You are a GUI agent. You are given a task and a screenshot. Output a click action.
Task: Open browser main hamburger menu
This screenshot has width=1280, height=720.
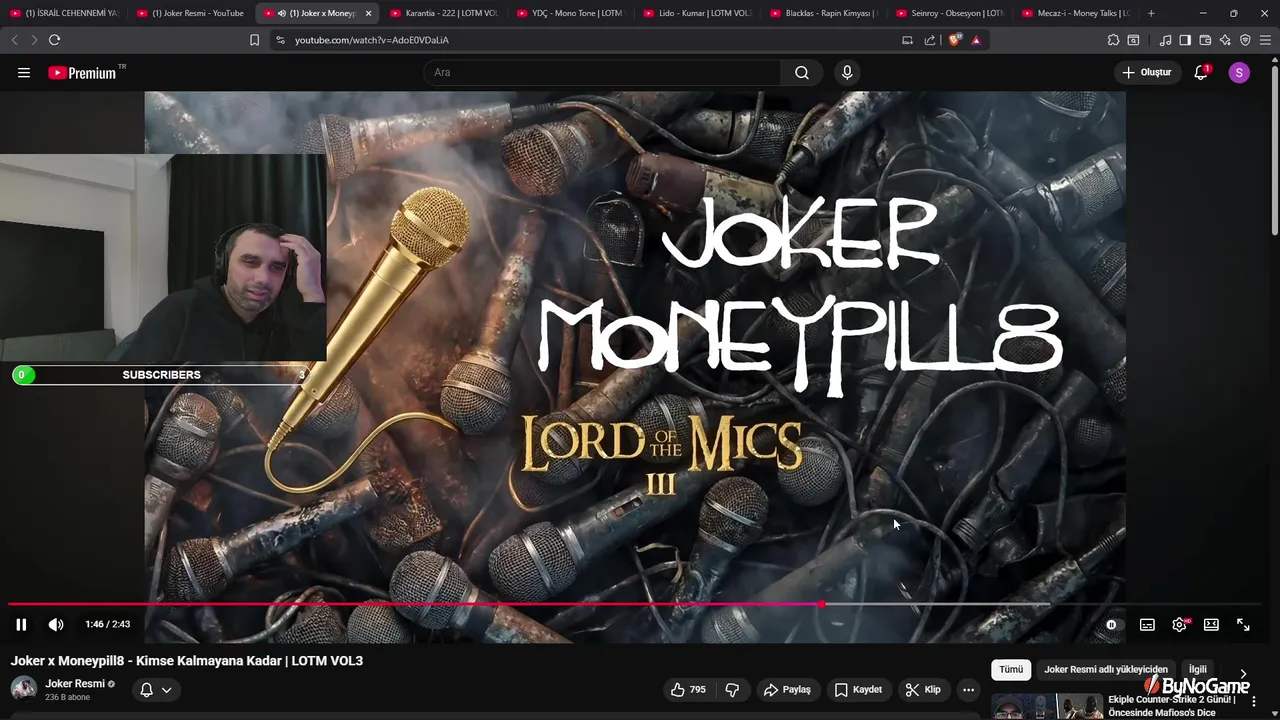(x=1265, y=40)
